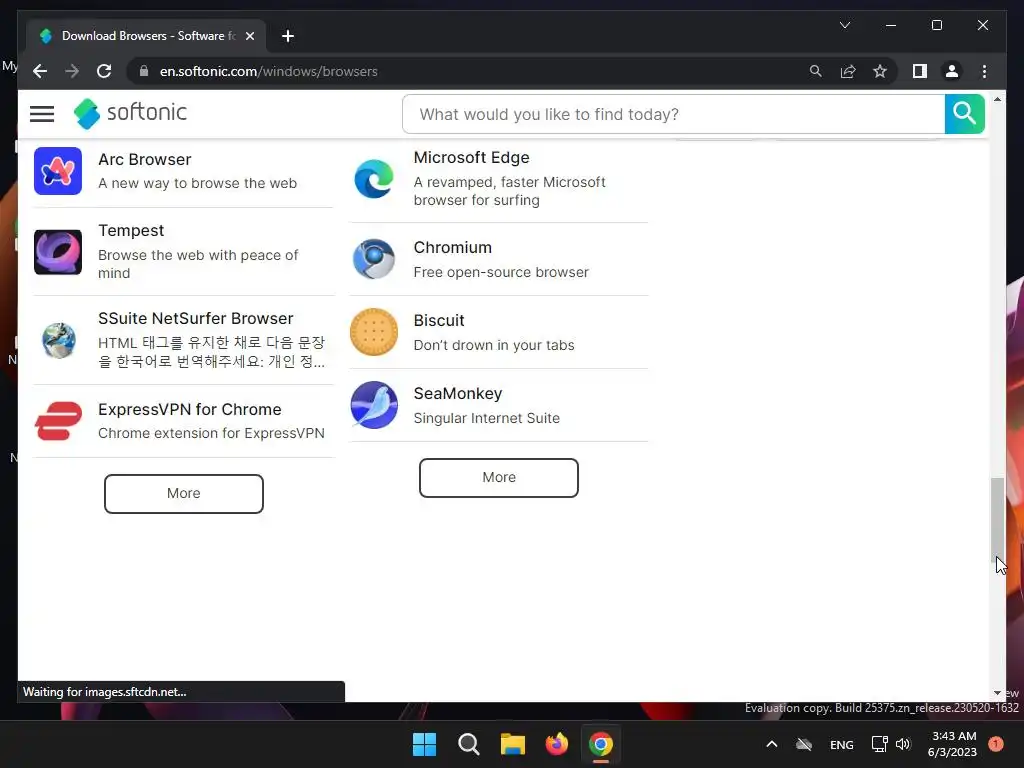Viewport: 1024px width, 768px height.
Task: Open the Biscuit app icon
Action: [x=374, y=332]
